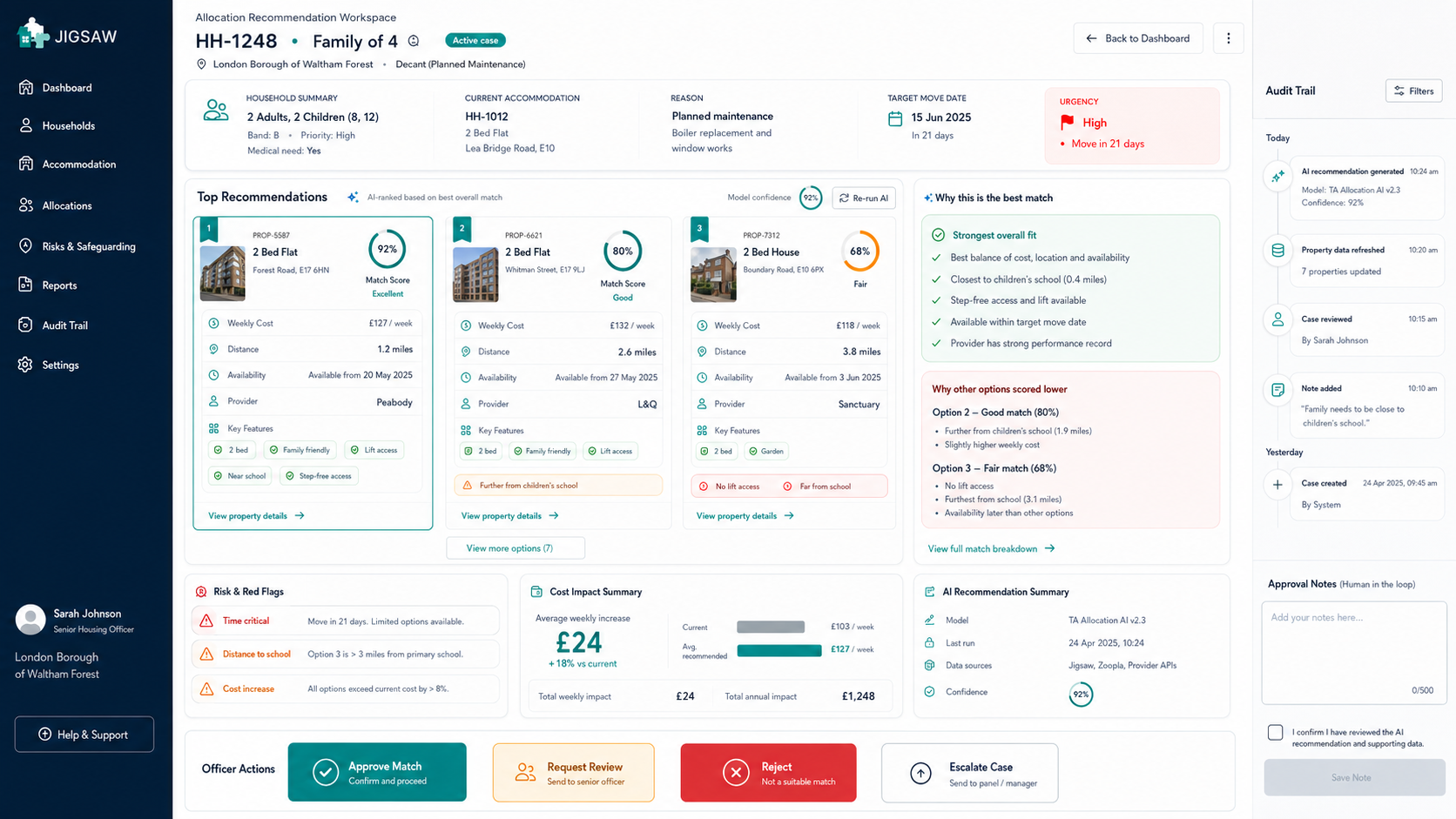Viewport: 1456px width, 819px height.
Task: Click the Further from children's school warning
Action: [558, 486]
